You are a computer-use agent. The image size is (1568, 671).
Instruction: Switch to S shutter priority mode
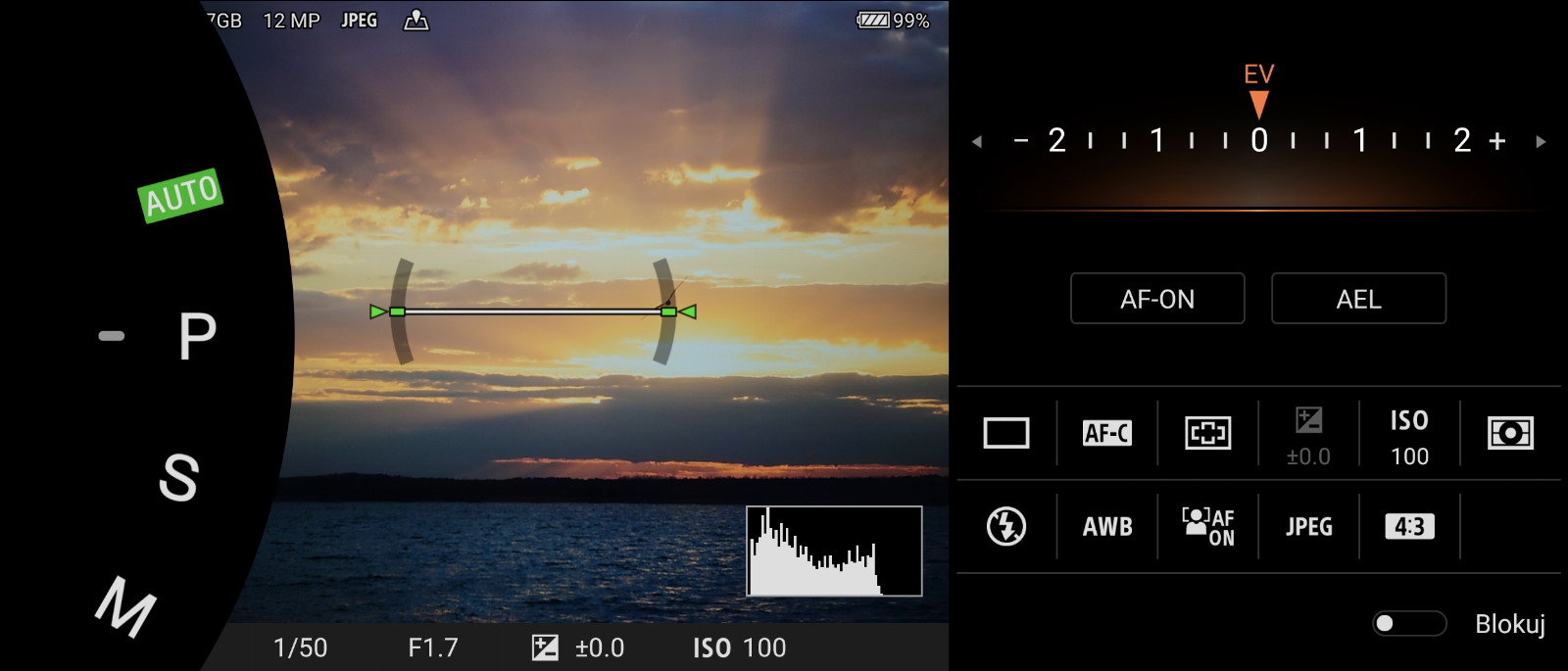179,477
